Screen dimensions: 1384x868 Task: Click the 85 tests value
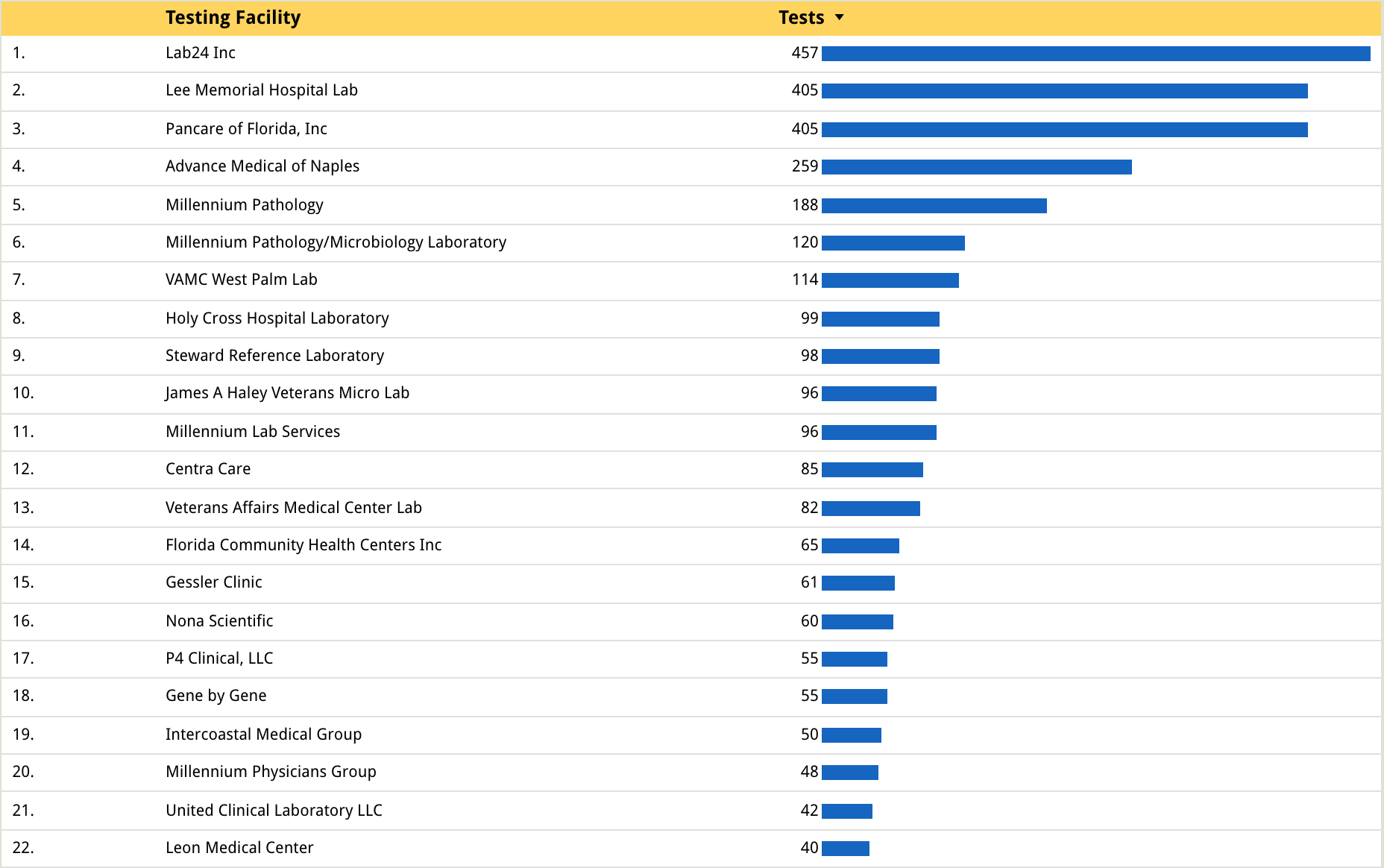click(810, 469)
